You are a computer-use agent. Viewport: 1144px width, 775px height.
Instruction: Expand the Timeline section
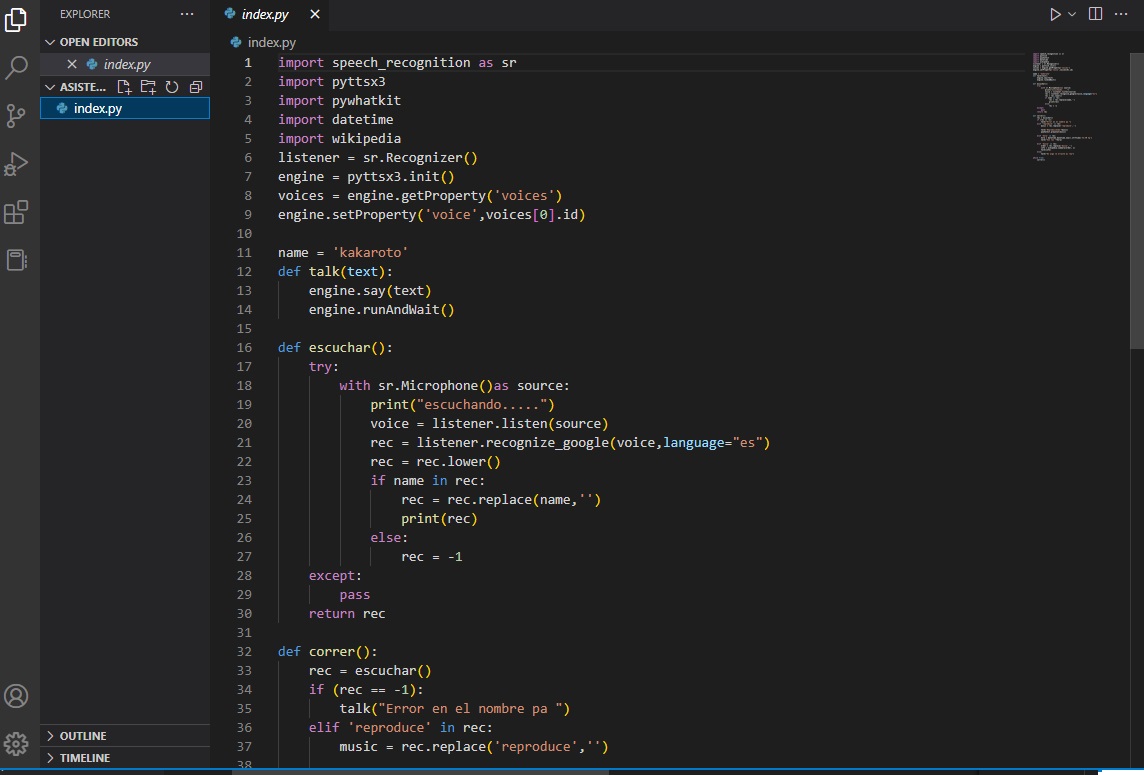coord(125,757)
